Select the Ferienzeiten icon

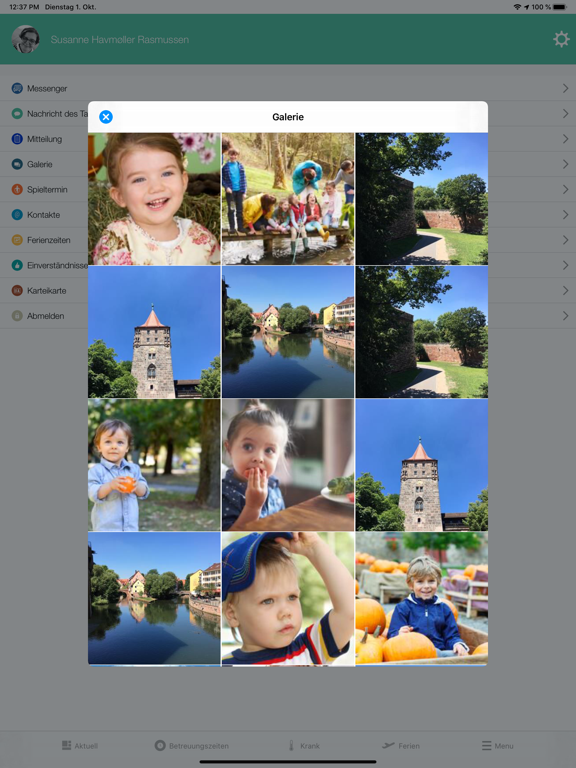pos(17,240)
